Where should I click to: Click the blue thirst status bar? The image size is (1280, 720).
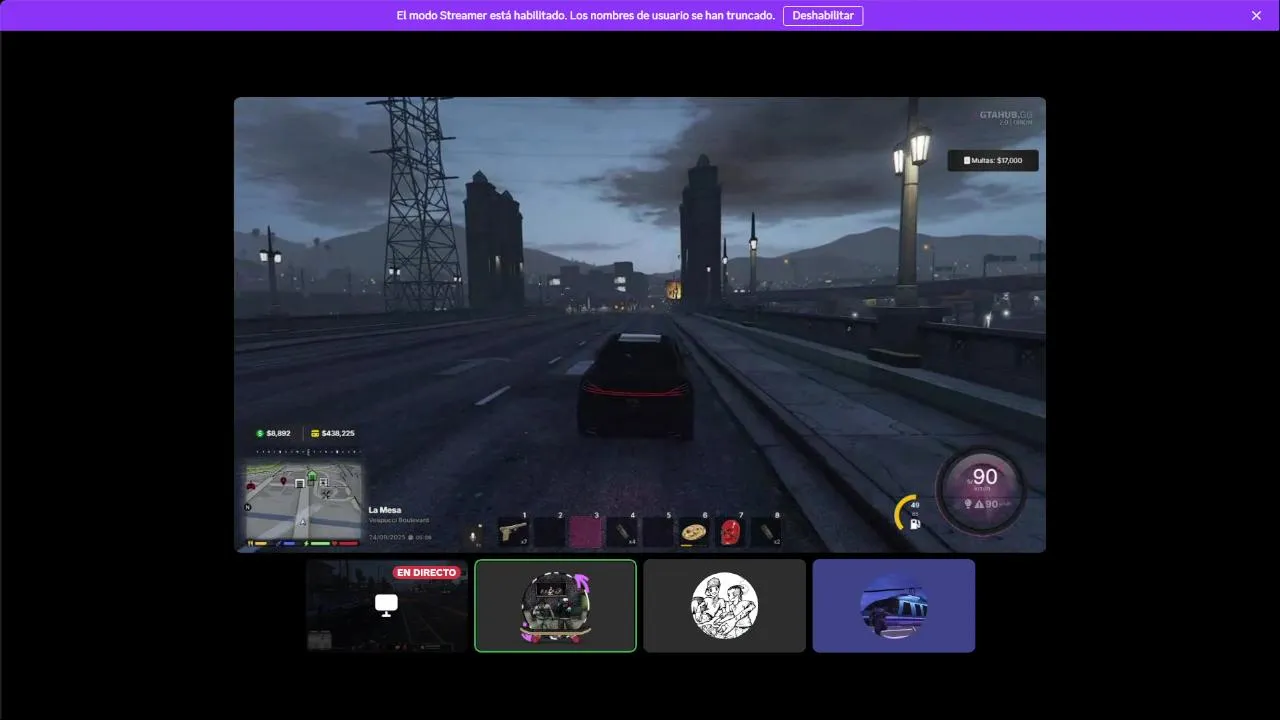coord(289,543)
